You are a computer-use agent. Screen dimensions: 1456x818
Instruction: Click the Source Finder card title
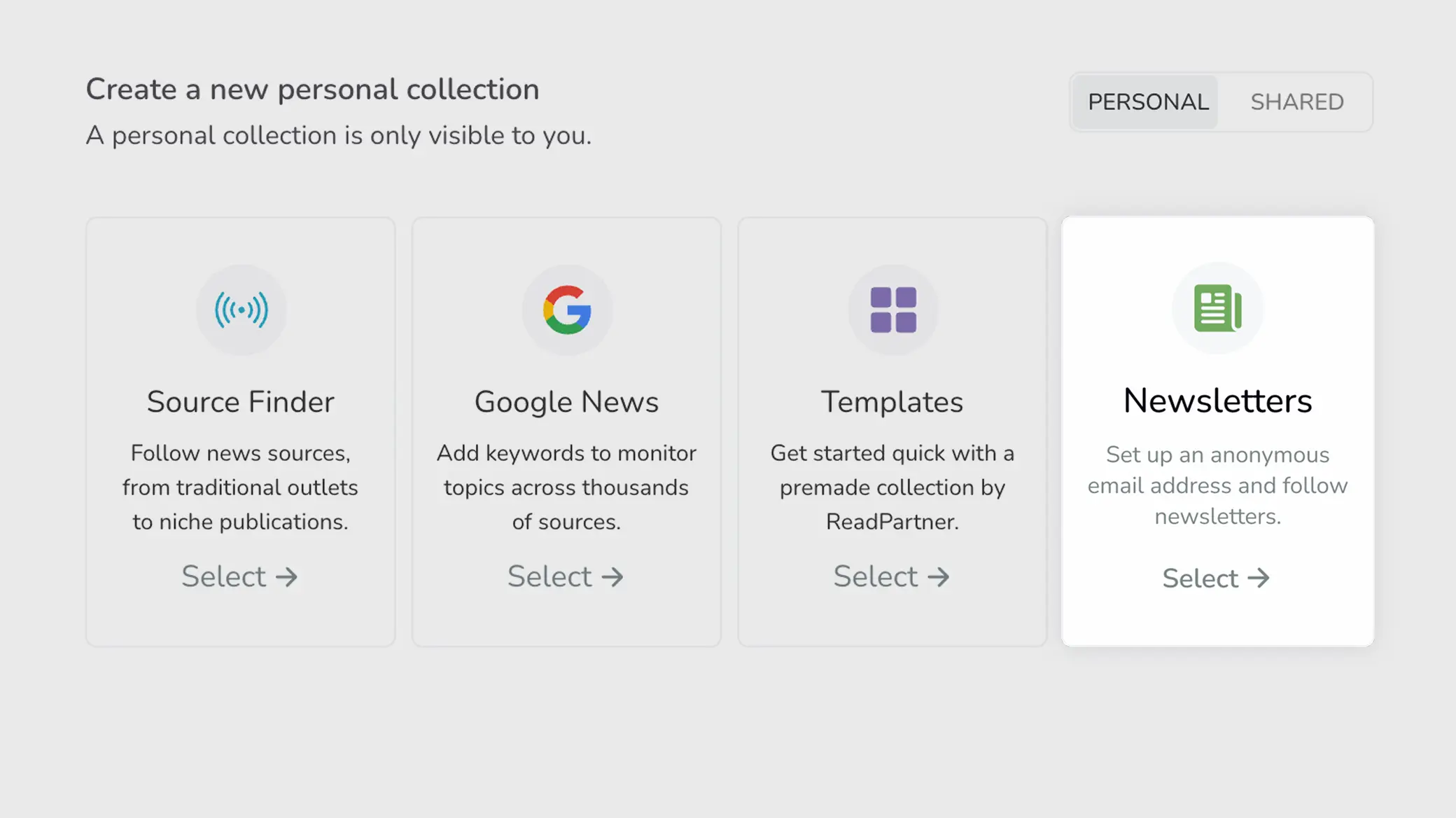(x=241, y=402)
